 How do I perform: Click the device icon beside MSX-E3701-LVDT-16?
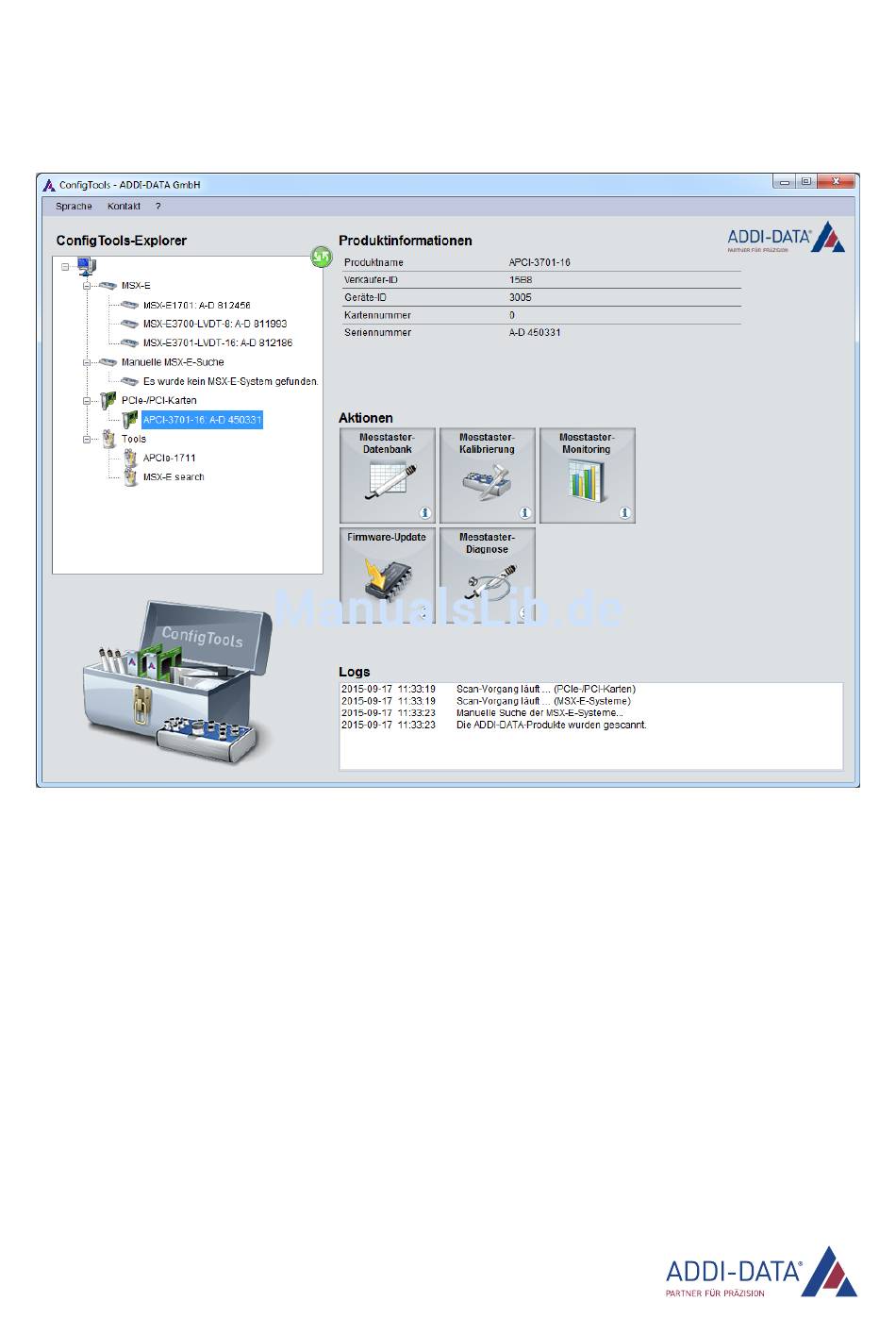[x=129, y=342]
